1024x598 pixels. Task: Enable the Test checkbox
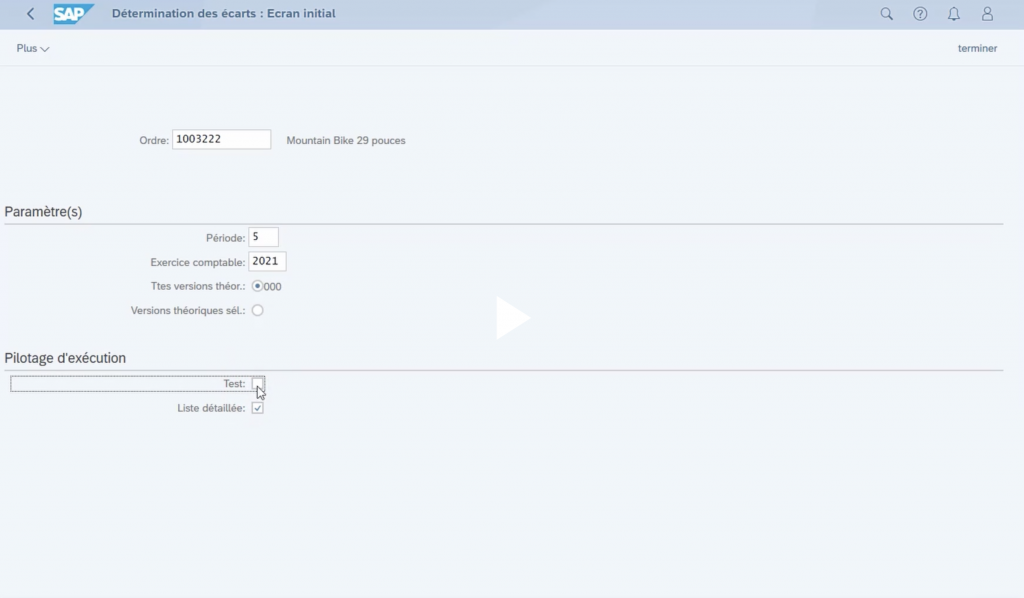258,383
